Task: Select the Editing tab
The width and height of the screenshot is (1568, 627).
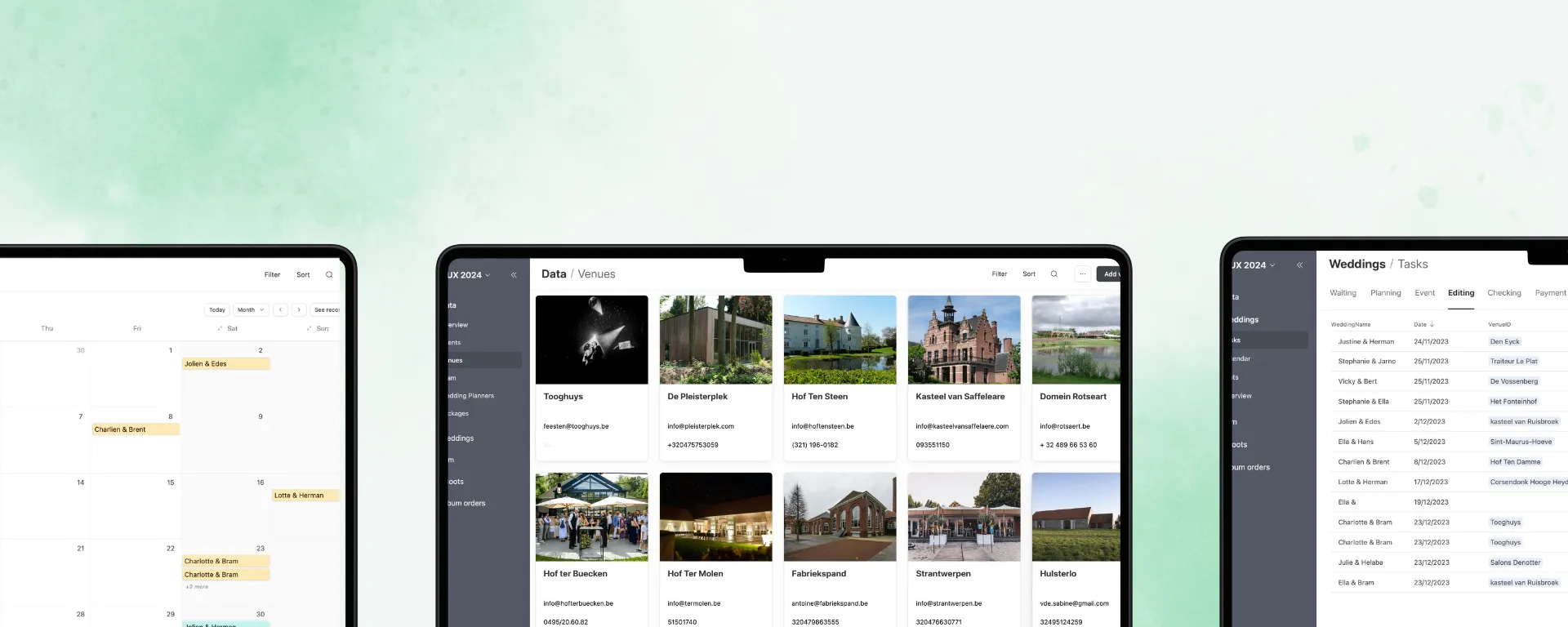Action: tap(1461, 293)
